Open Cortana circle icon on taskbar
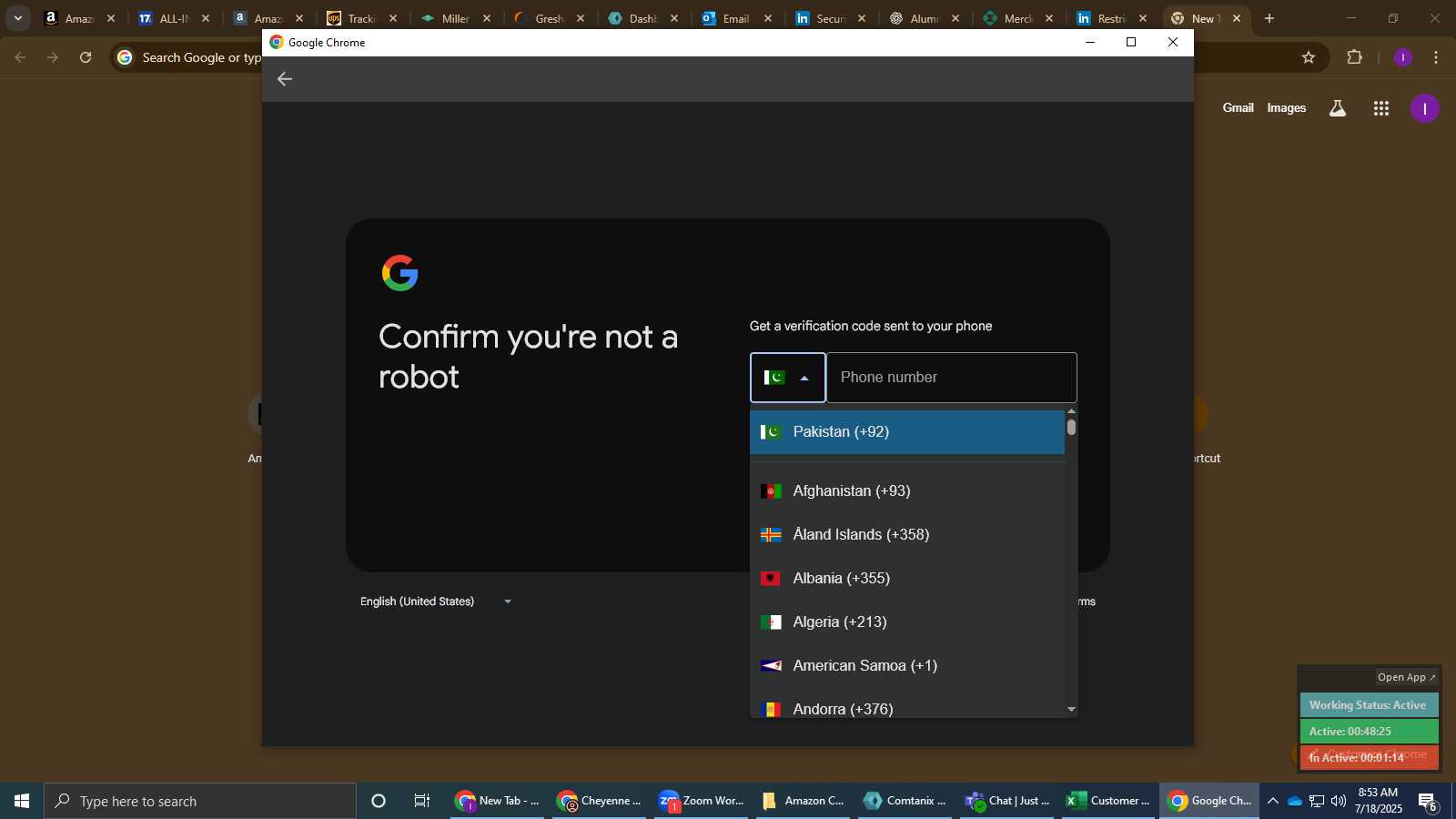Image resolution: width=1456 pixels, height=819 pixels. (379, 801)
